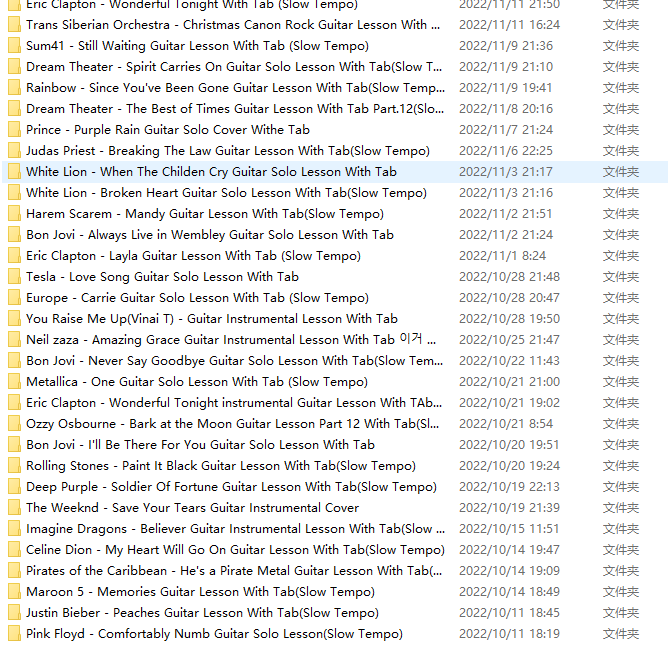Select Bon Jovi Always Live in Wembley name

pos(210,235)
